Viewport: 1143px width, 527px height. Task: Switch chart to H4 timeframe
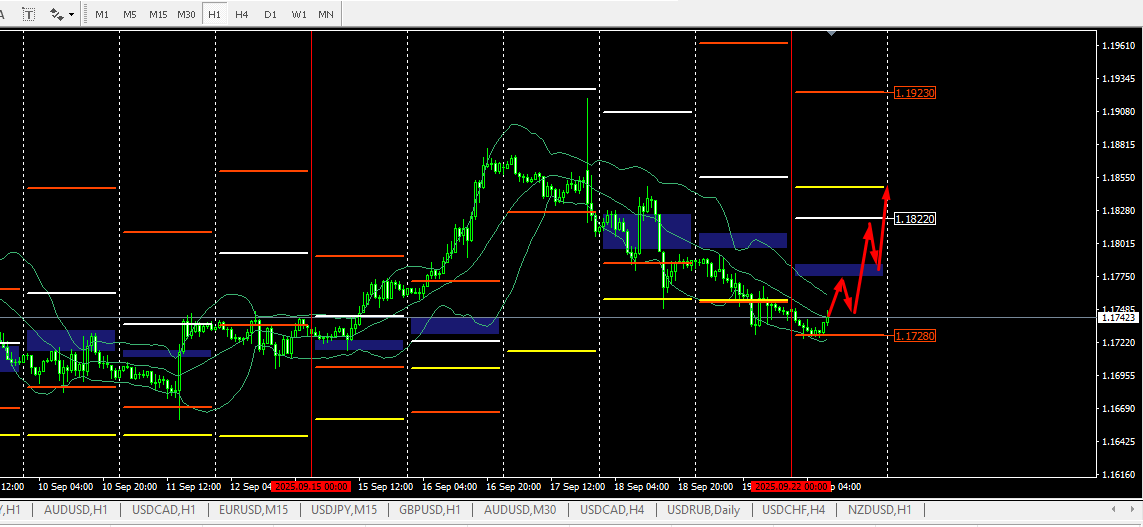[242, 14]
